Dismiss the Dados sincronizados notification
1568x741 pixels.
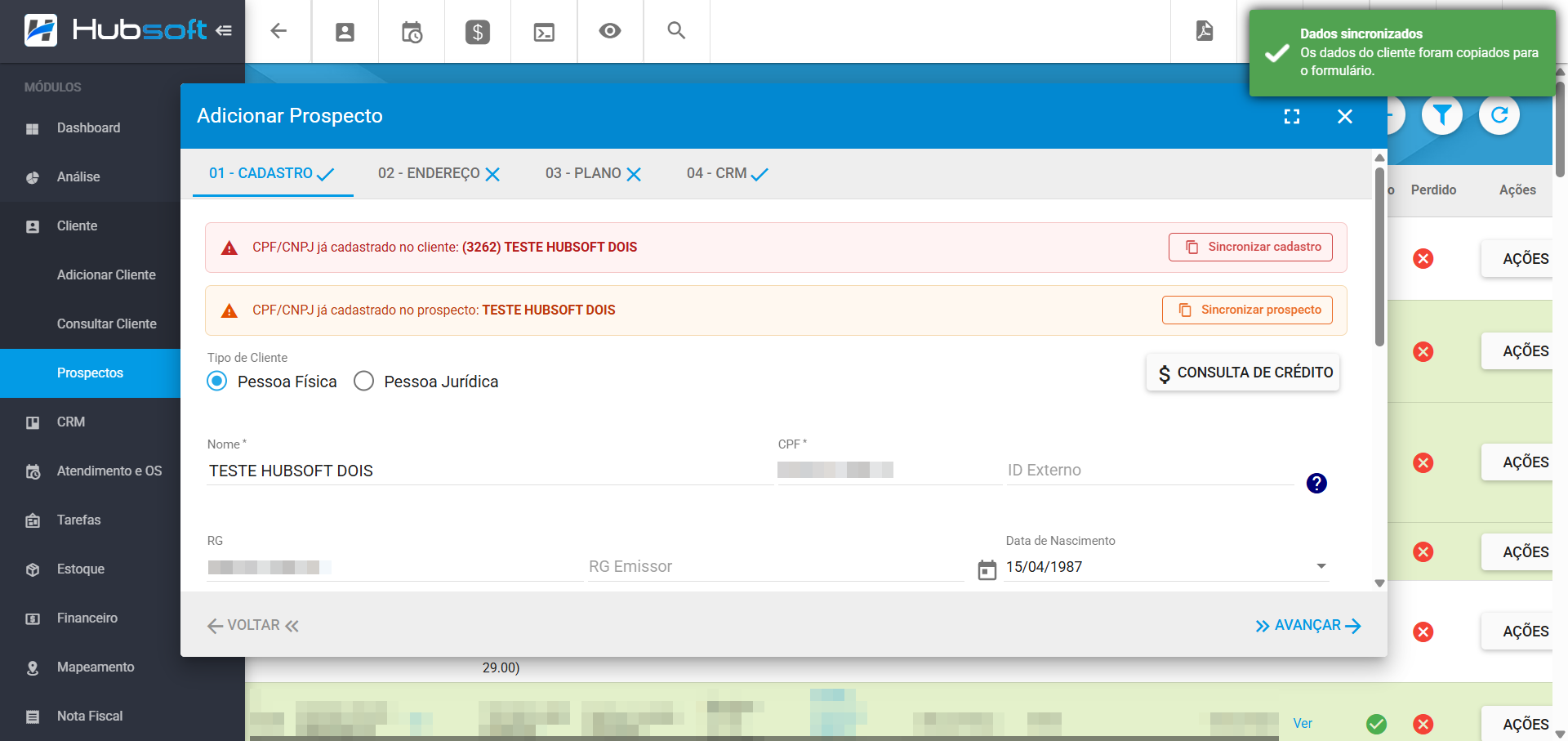[x=1402, y=52]
